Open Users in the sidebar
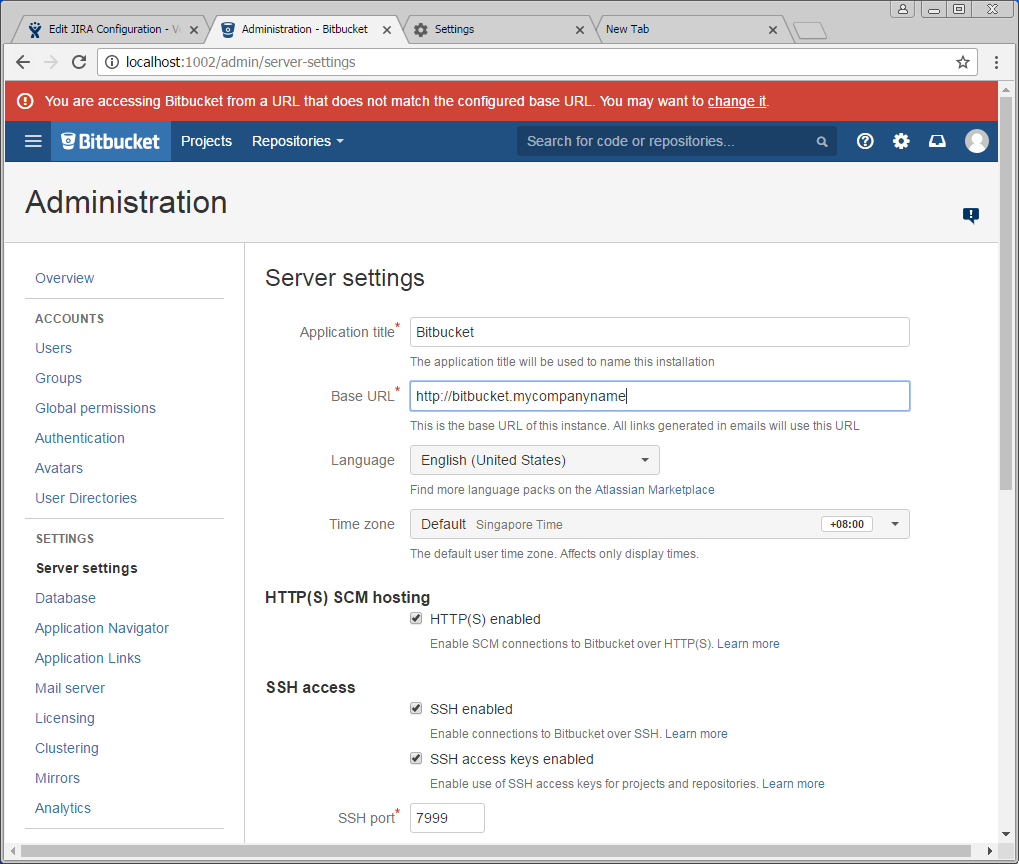 53,348
